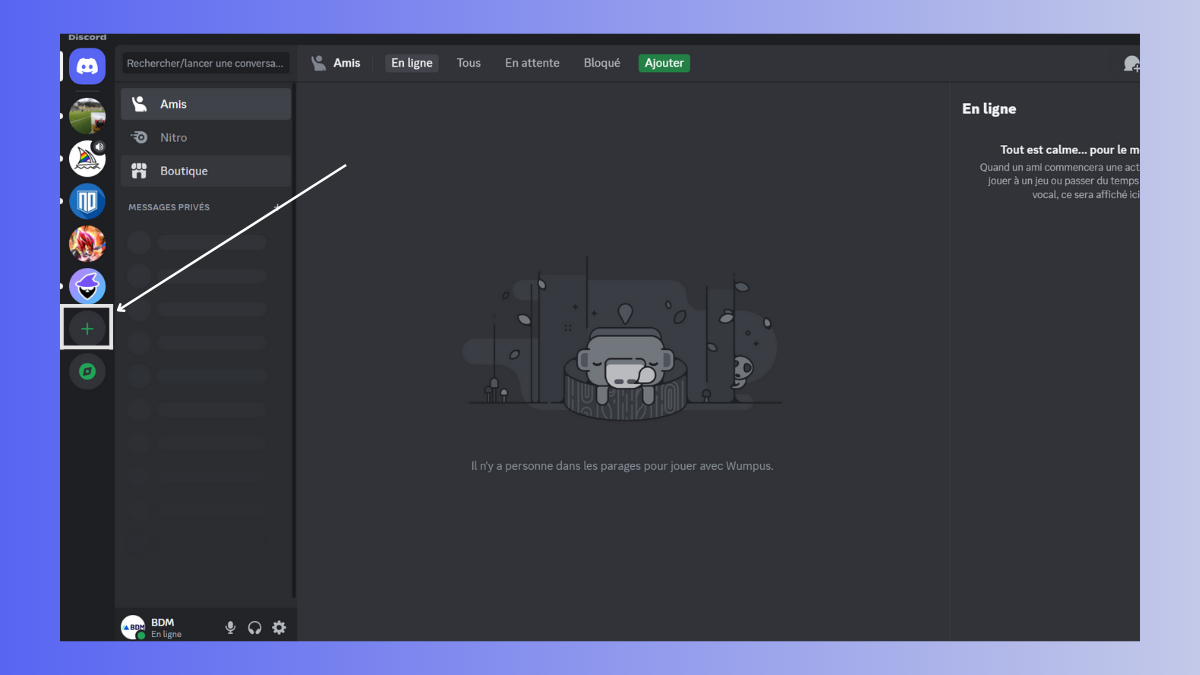Switch to the En attente tab
This screenshot has height=675, width=1200.
(532, 63)
